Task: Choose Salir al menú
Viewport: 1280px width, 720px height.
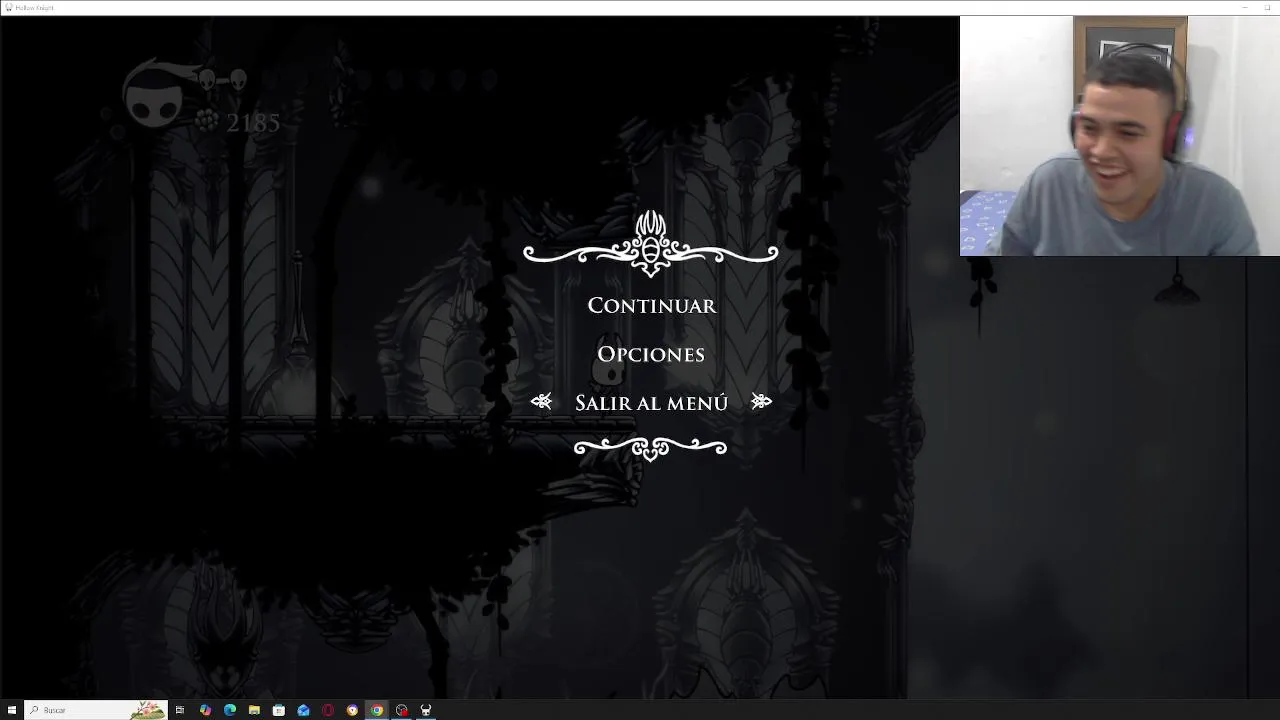Action: coord(651,403)
